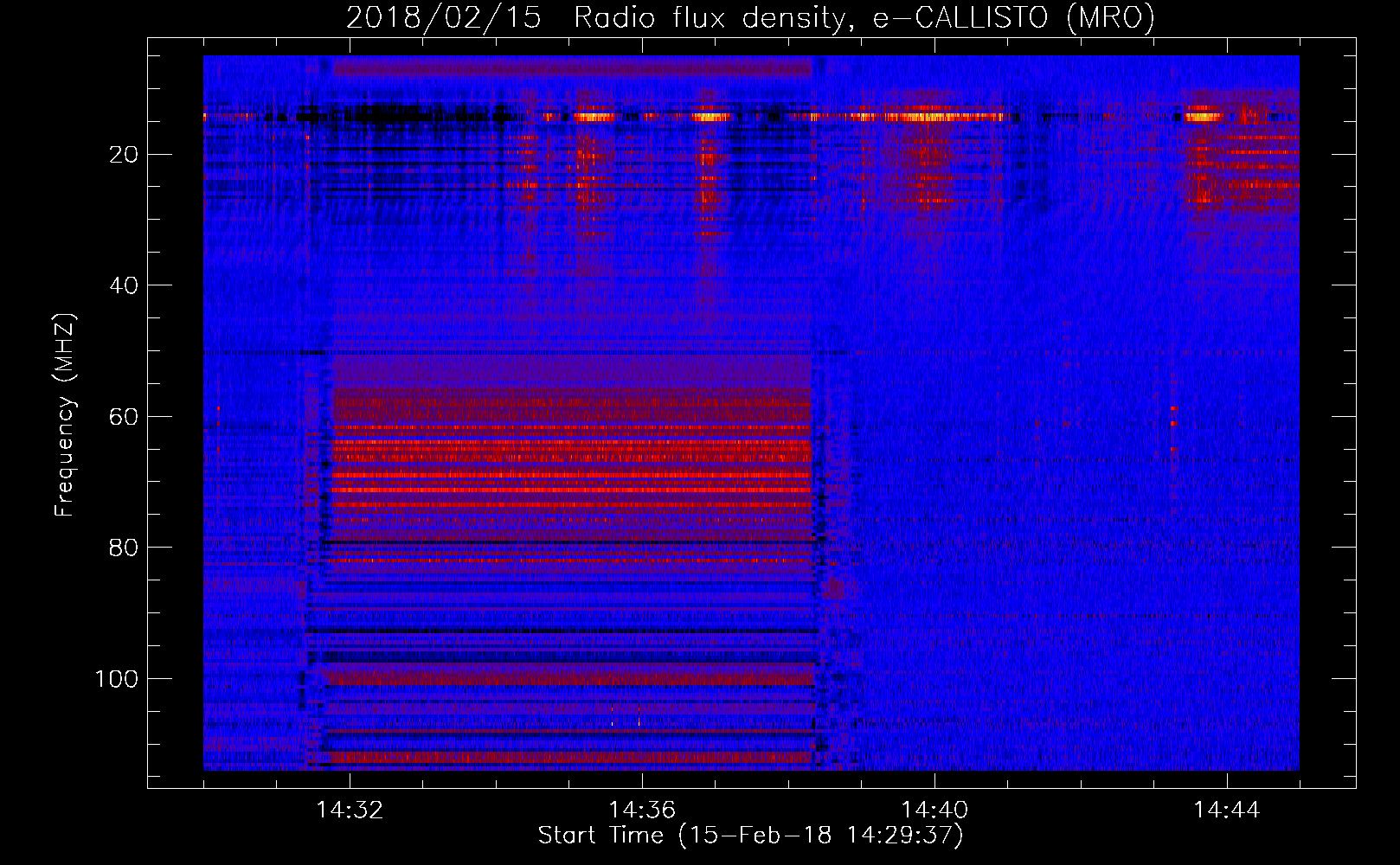1400x865 pixels.
Task: Click the "Start Time (15-Feb-18 14:29:37)" label
Action: 751,836
